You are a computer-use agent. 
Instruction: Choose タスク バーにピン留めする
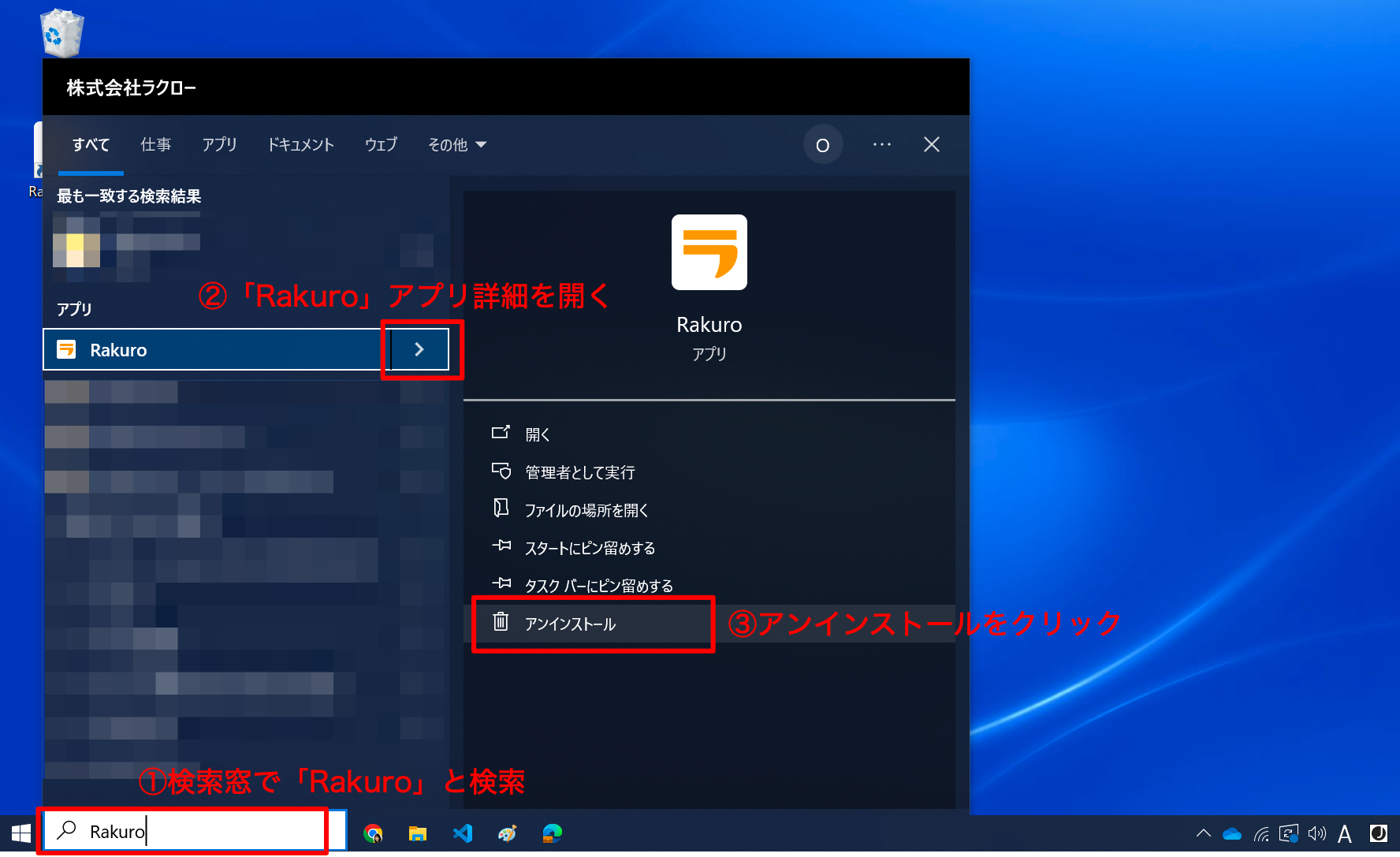709,586
